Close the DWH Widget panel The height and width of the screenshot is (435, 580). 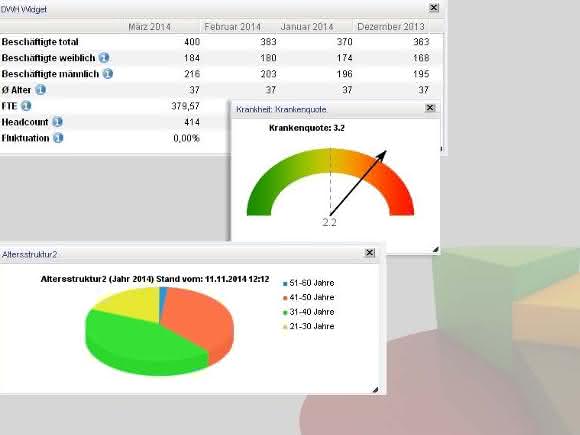click(x=434, y=8)
